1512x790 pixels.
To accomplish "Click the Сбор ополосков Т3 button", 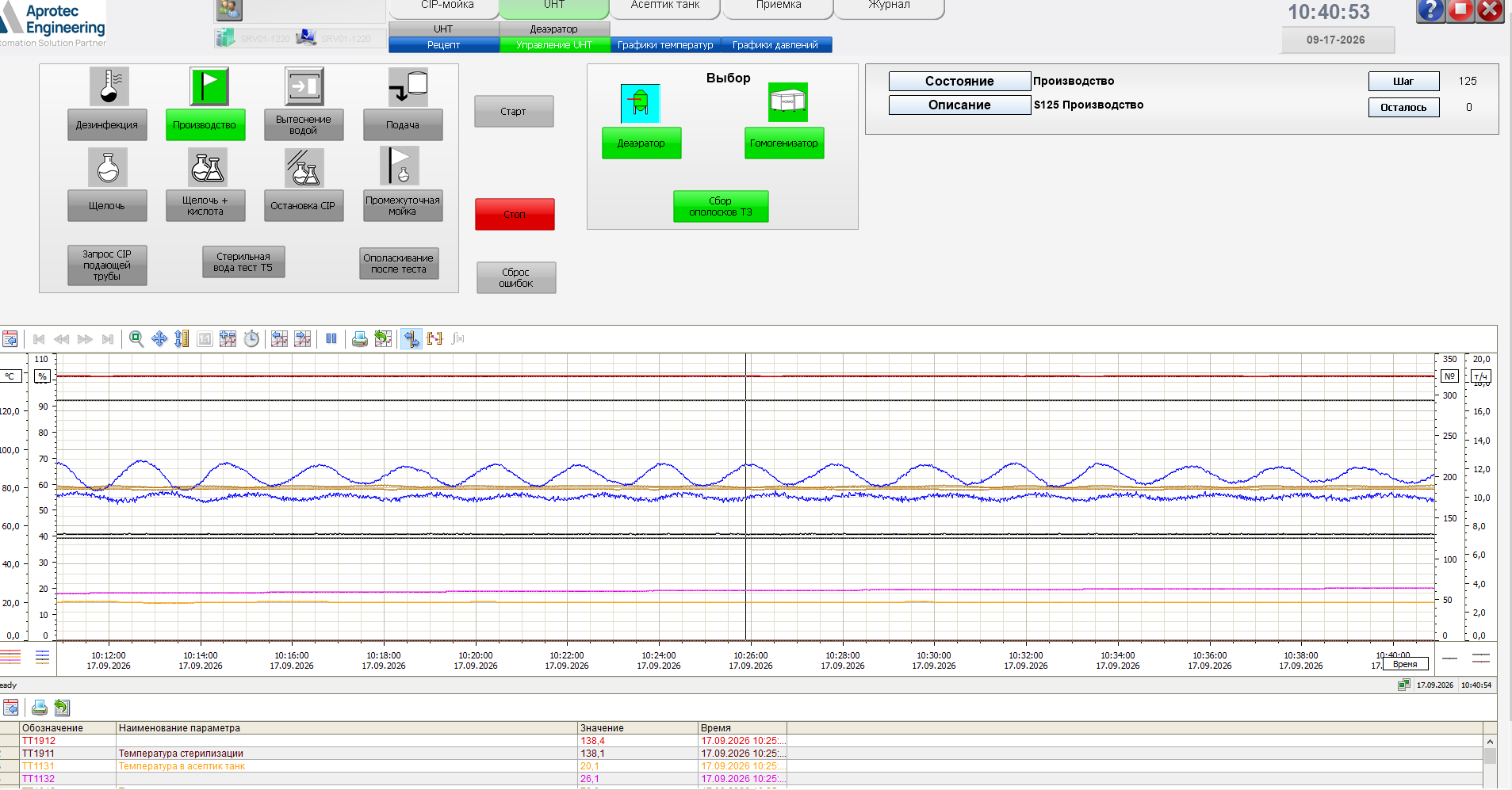I will (x=721, y=206).
